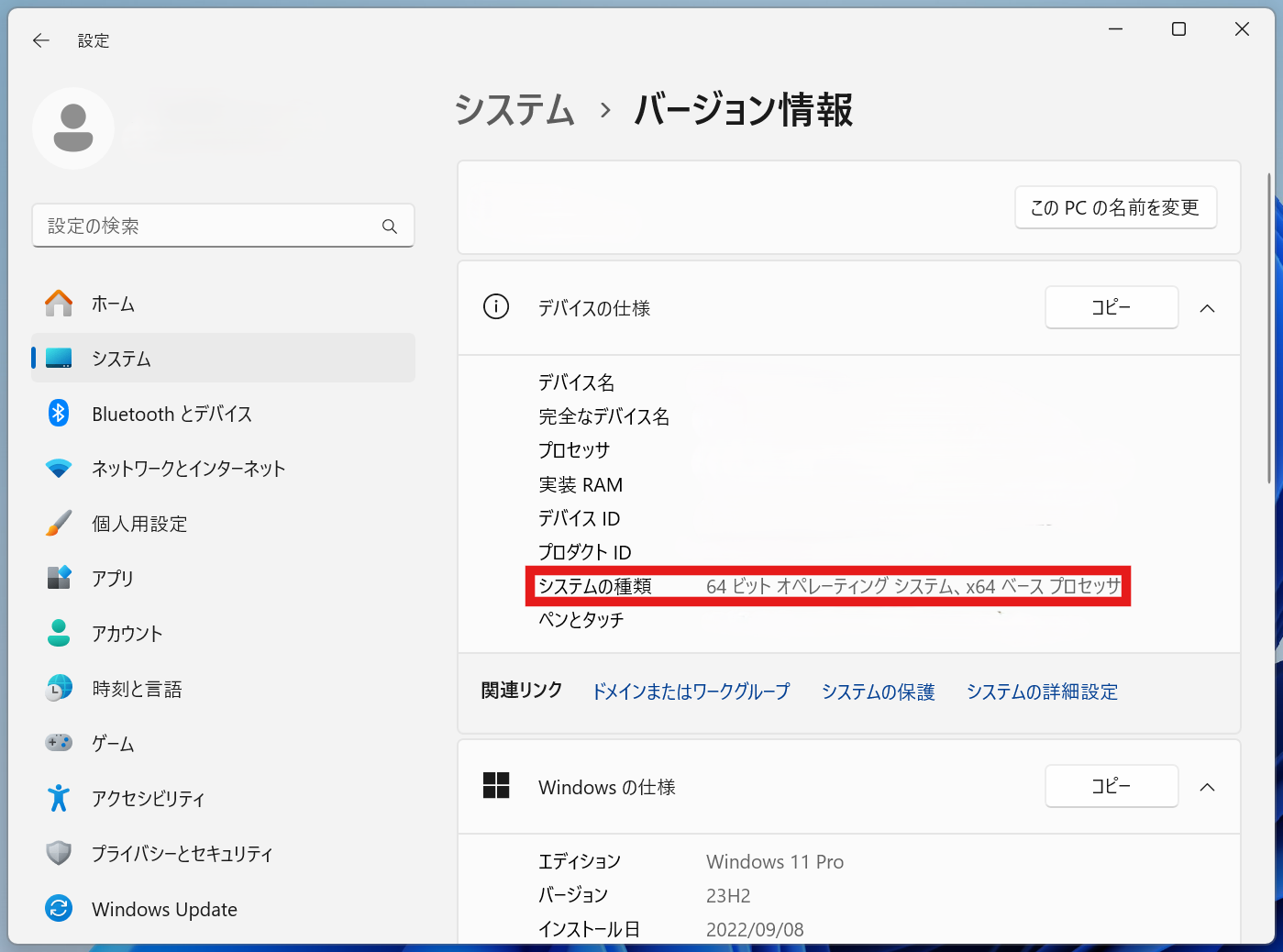This screenshot has width=1283, height=952.
Task: Click the 完全なデバイス名 label
Action: (x=603, y=416)
